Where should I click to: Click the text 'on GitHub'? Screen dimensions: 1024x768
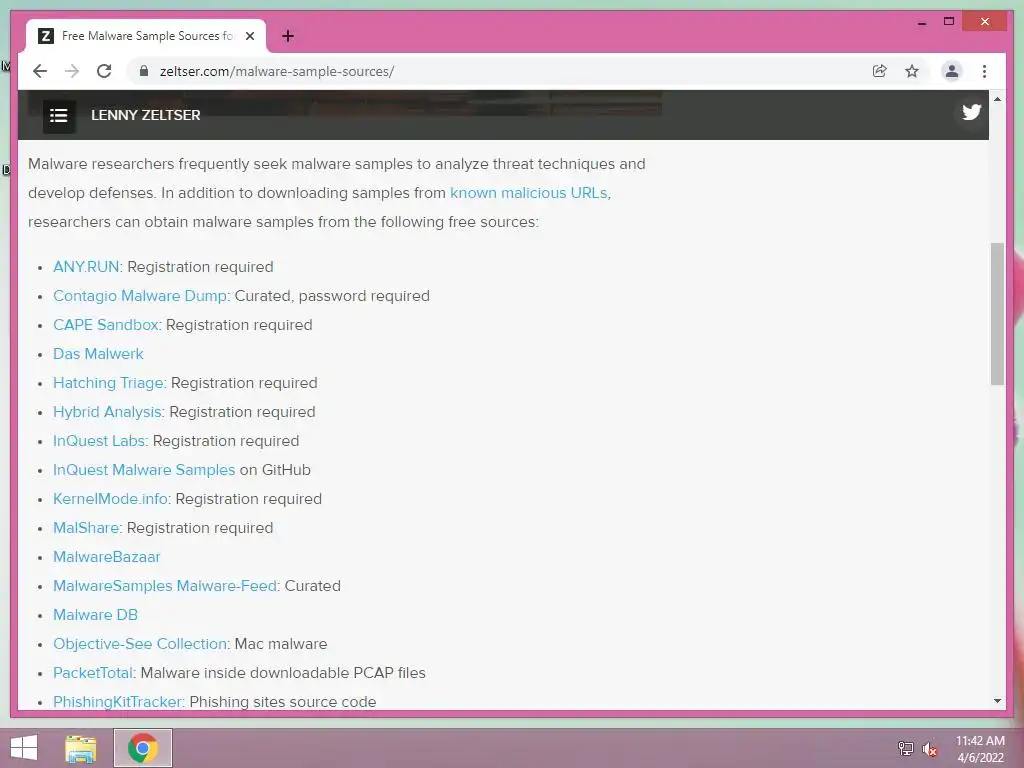point(275,470)
